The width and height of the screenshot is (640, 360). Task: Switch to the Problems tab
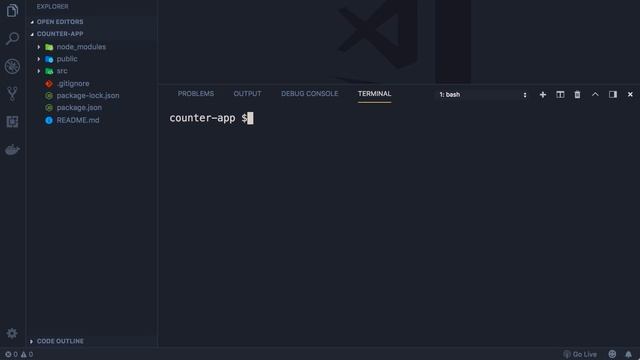196,94
